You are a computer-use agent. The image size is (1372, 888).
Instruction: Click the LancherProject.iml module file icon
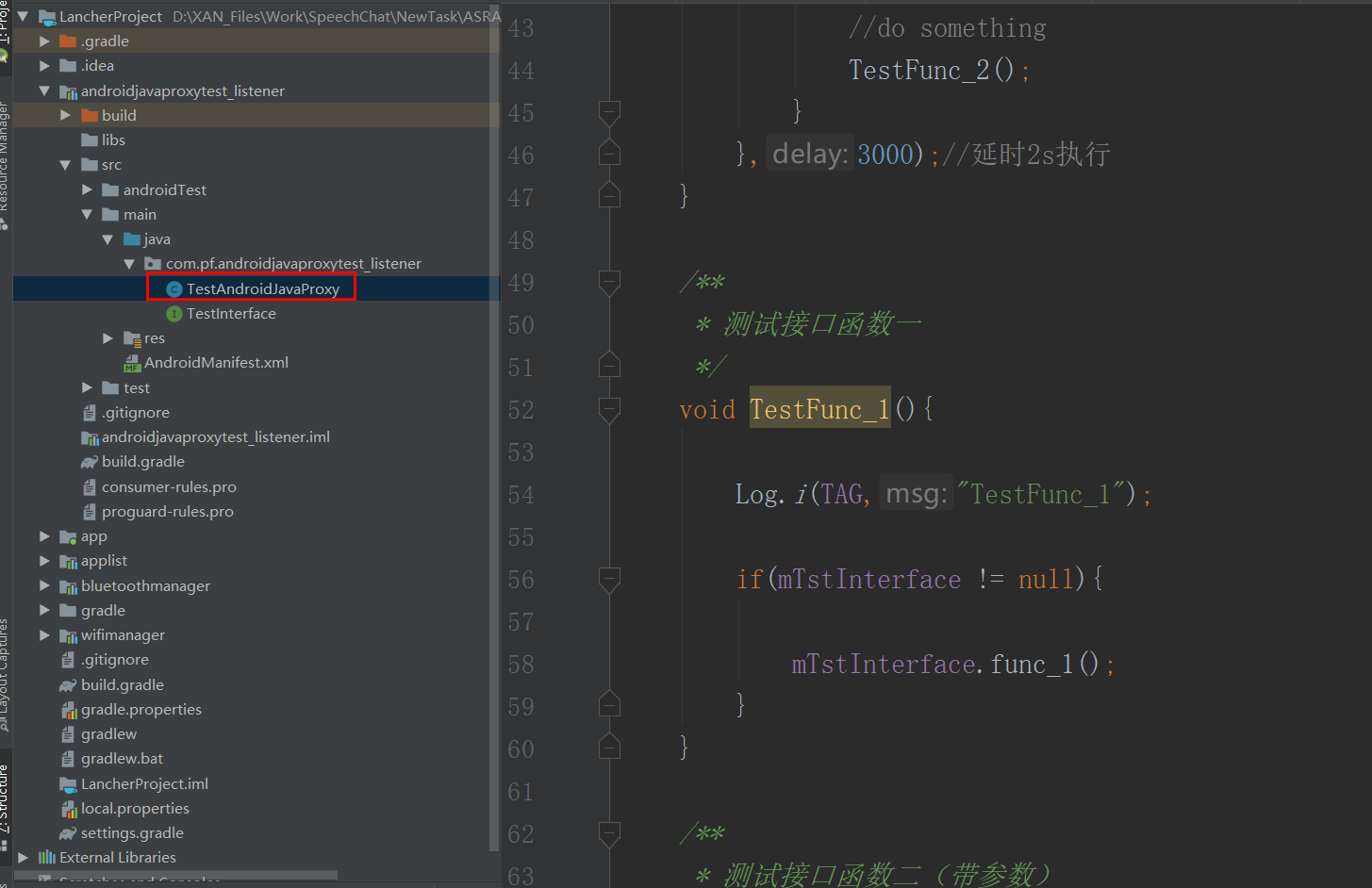coord(68,782)
